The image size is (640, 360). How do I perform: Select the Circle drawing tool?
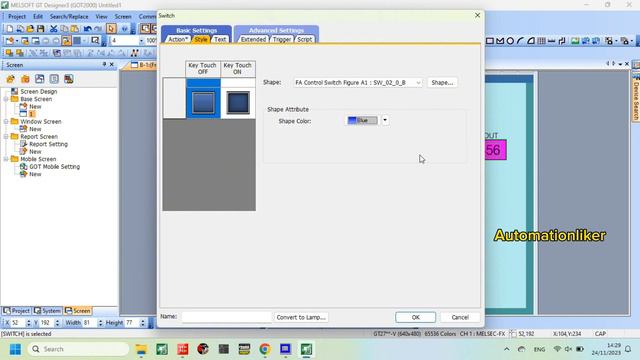(x=510, y=41)
